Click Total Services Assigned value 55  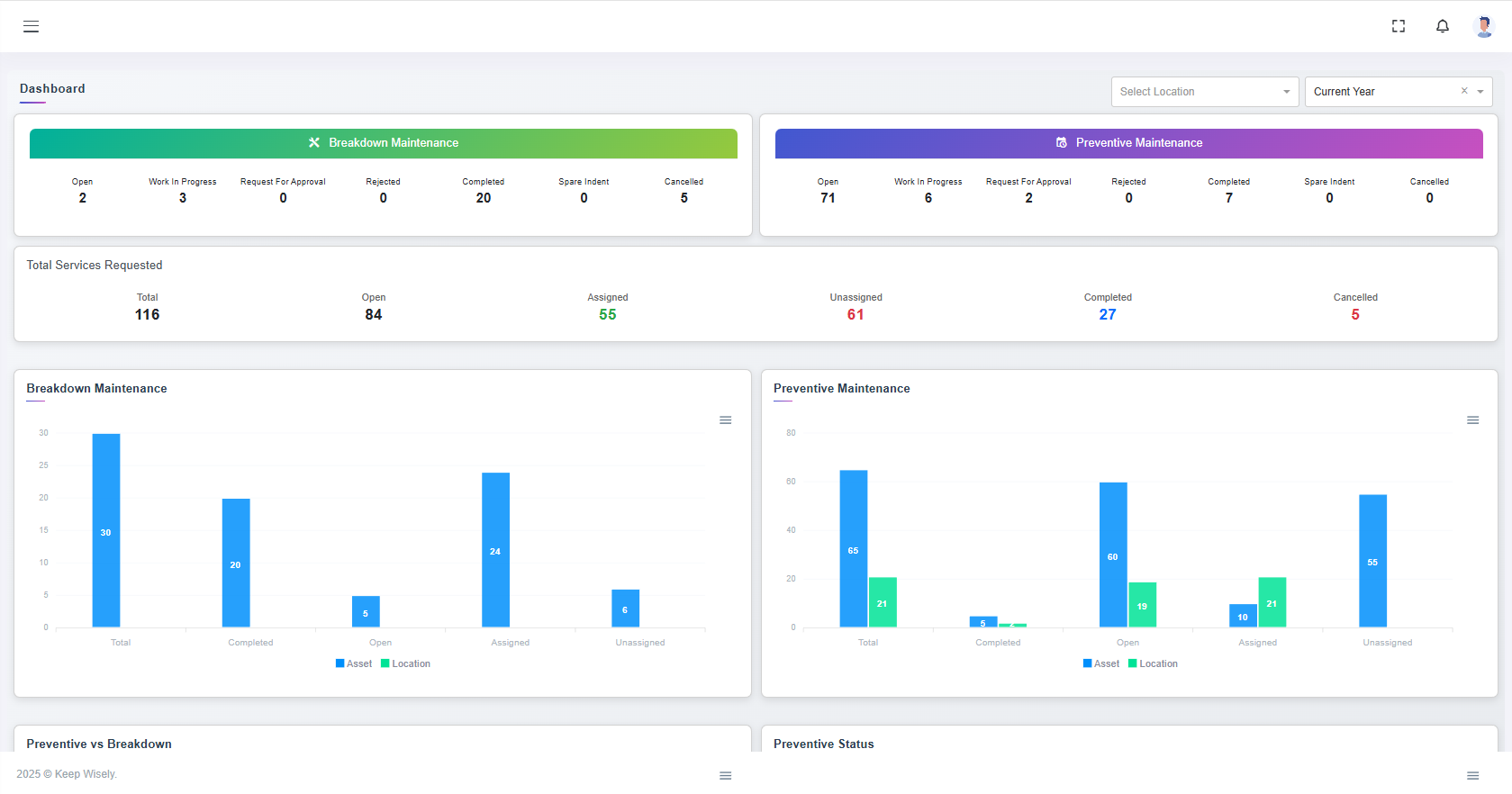(608, 315)
